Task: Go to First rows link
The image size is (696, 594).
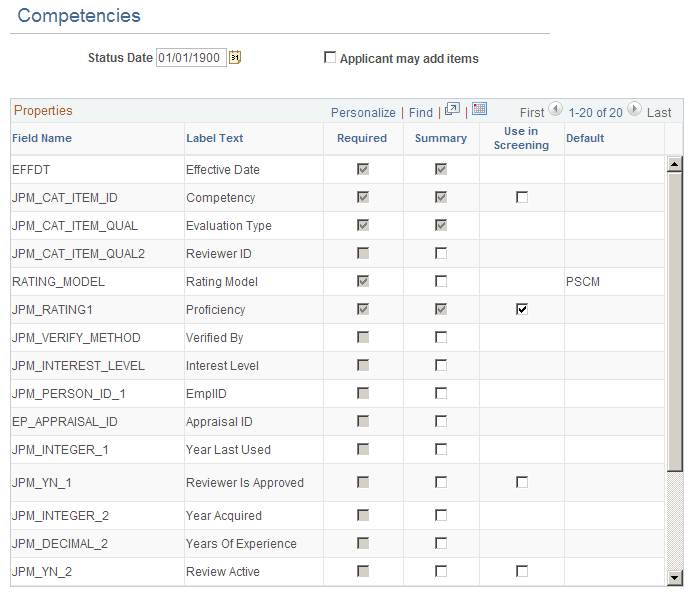Action: coord(532,113)
